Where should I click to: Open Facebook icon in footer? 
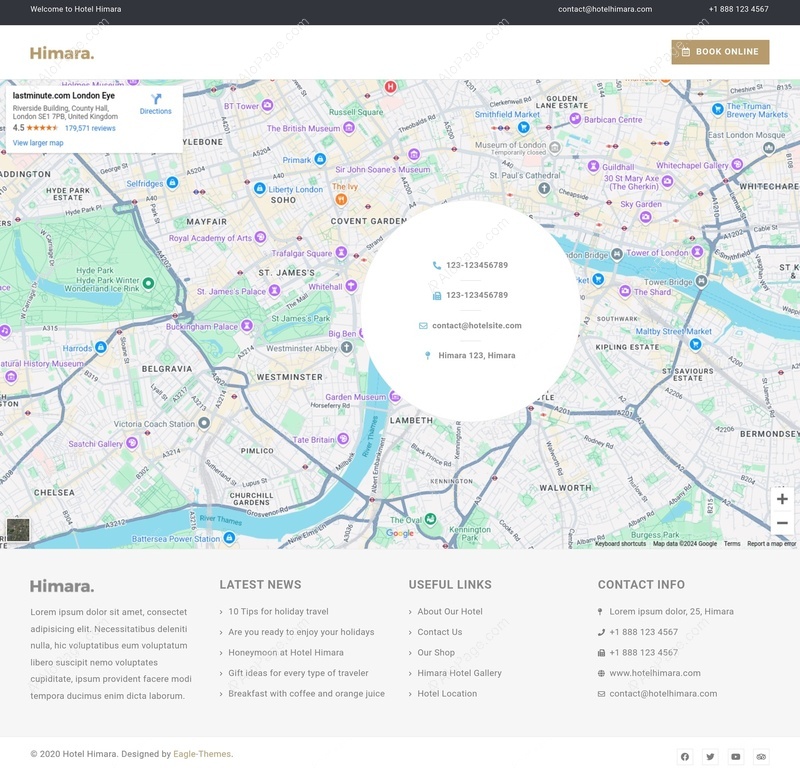685,757
